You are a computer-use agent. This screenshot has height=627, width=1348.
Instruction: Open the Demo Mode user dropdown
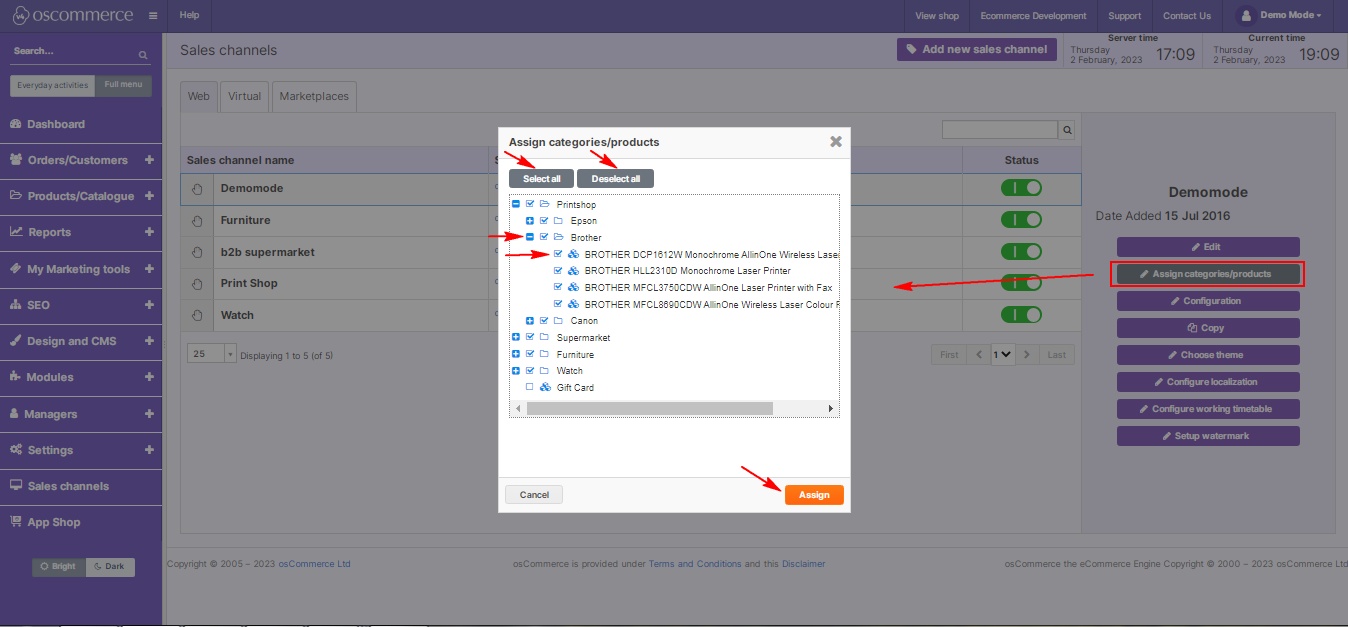pyautogui.click(x=1279, y=16)
